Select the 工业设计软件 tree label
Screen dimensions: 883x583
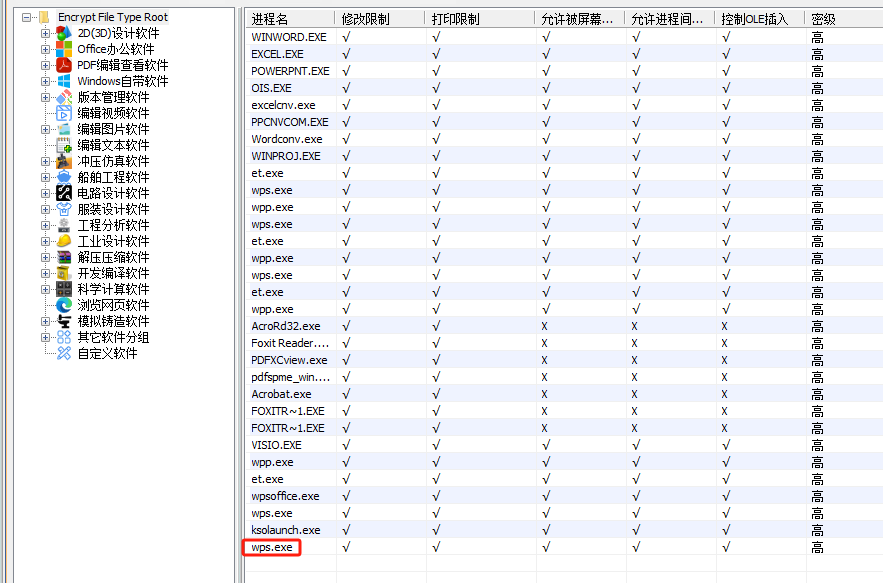[x=113, y=241]
